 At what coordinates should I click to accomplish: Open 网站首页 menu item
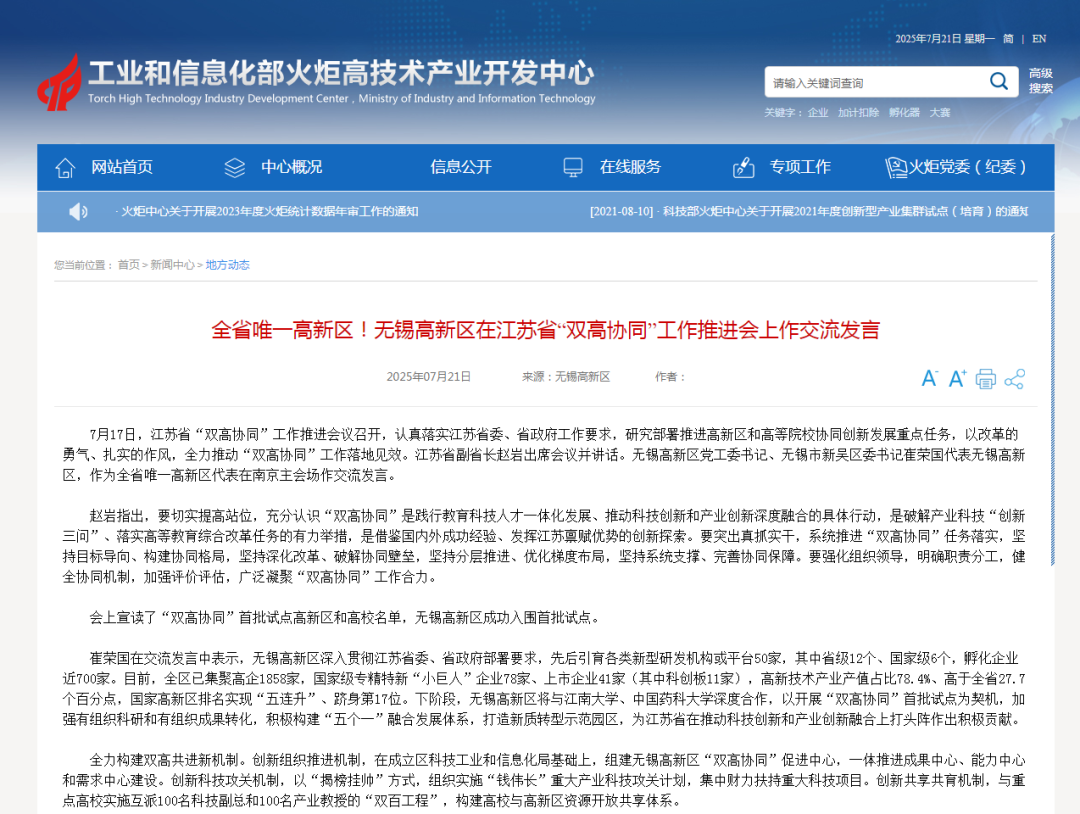tap(122, 167)
